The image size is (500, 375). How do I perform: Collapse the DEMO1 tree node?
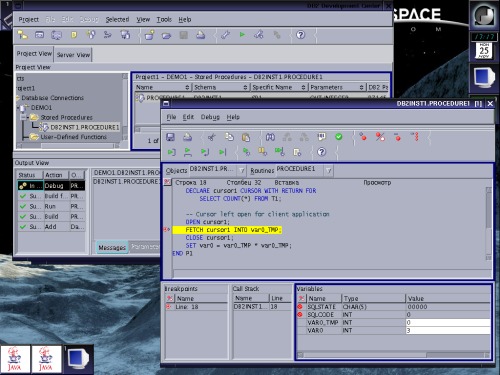click(x=19, y=107)
